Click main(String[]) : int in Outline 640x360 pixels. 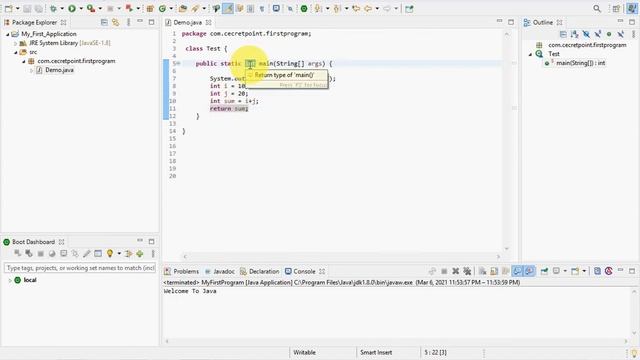click(x=580, y=63)
